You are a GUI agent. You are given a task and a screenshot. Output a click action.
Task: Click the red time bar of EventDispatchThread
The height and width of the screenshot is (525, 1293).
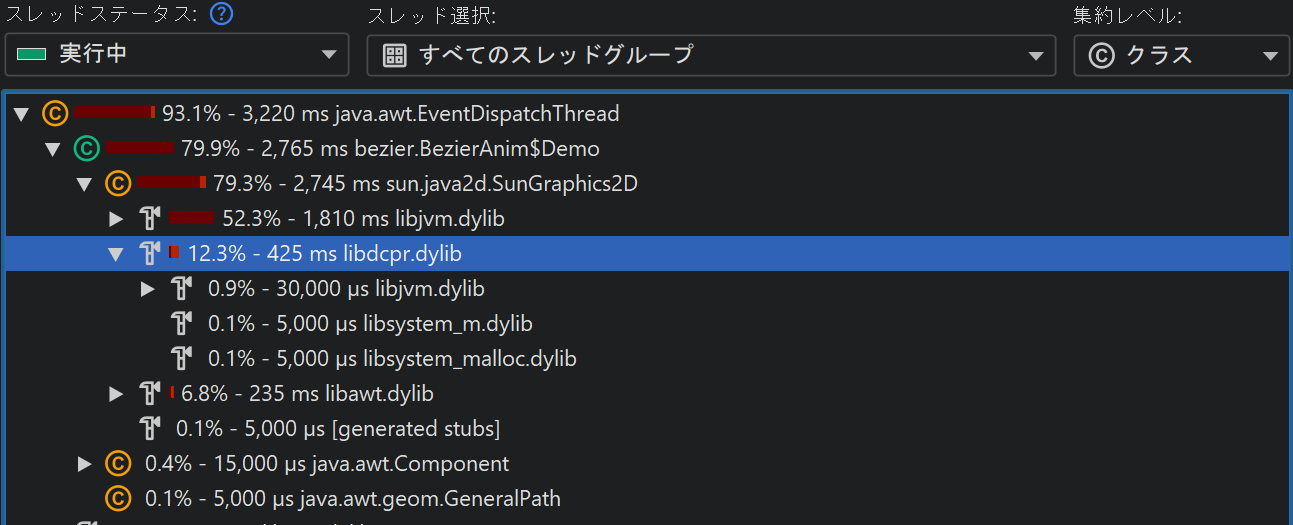click(x=114, y=112)
